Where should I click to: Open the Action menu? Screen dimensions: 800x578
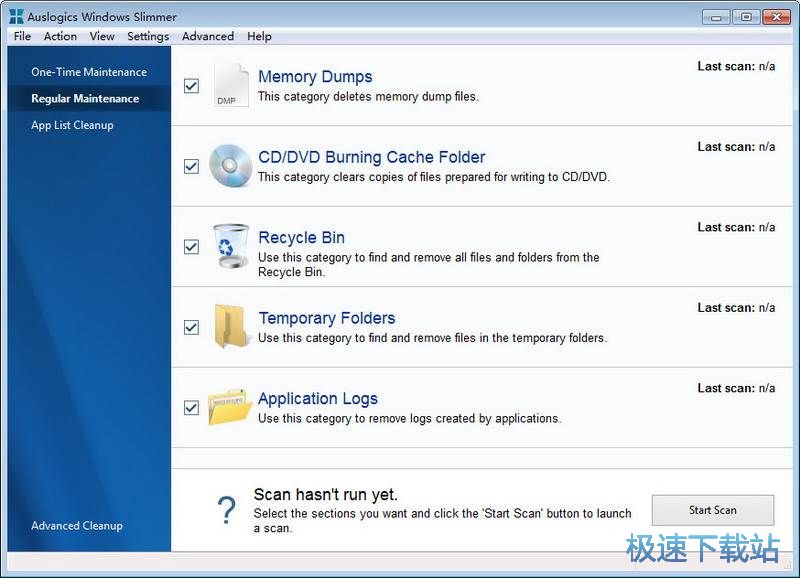60,36
